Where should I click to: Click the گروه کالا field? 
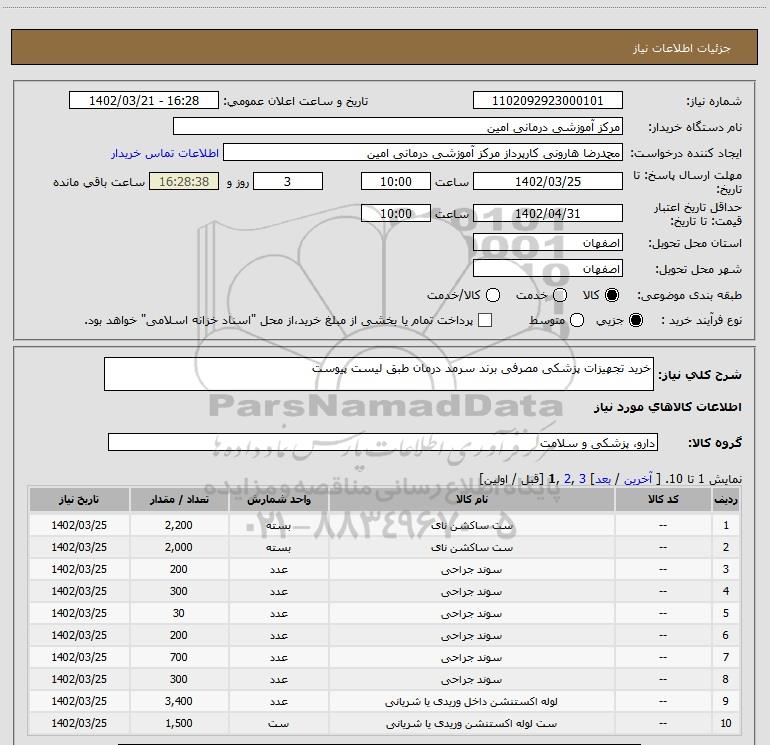(x=383, y=442)
